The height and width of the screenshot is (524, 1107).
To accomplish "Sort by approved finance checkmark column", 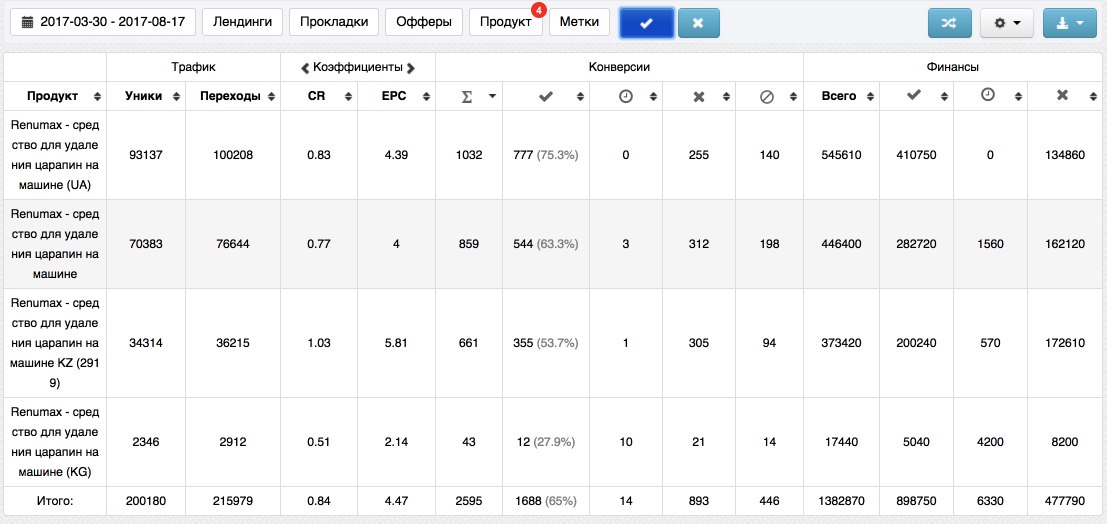I will (x=916, y=96).
